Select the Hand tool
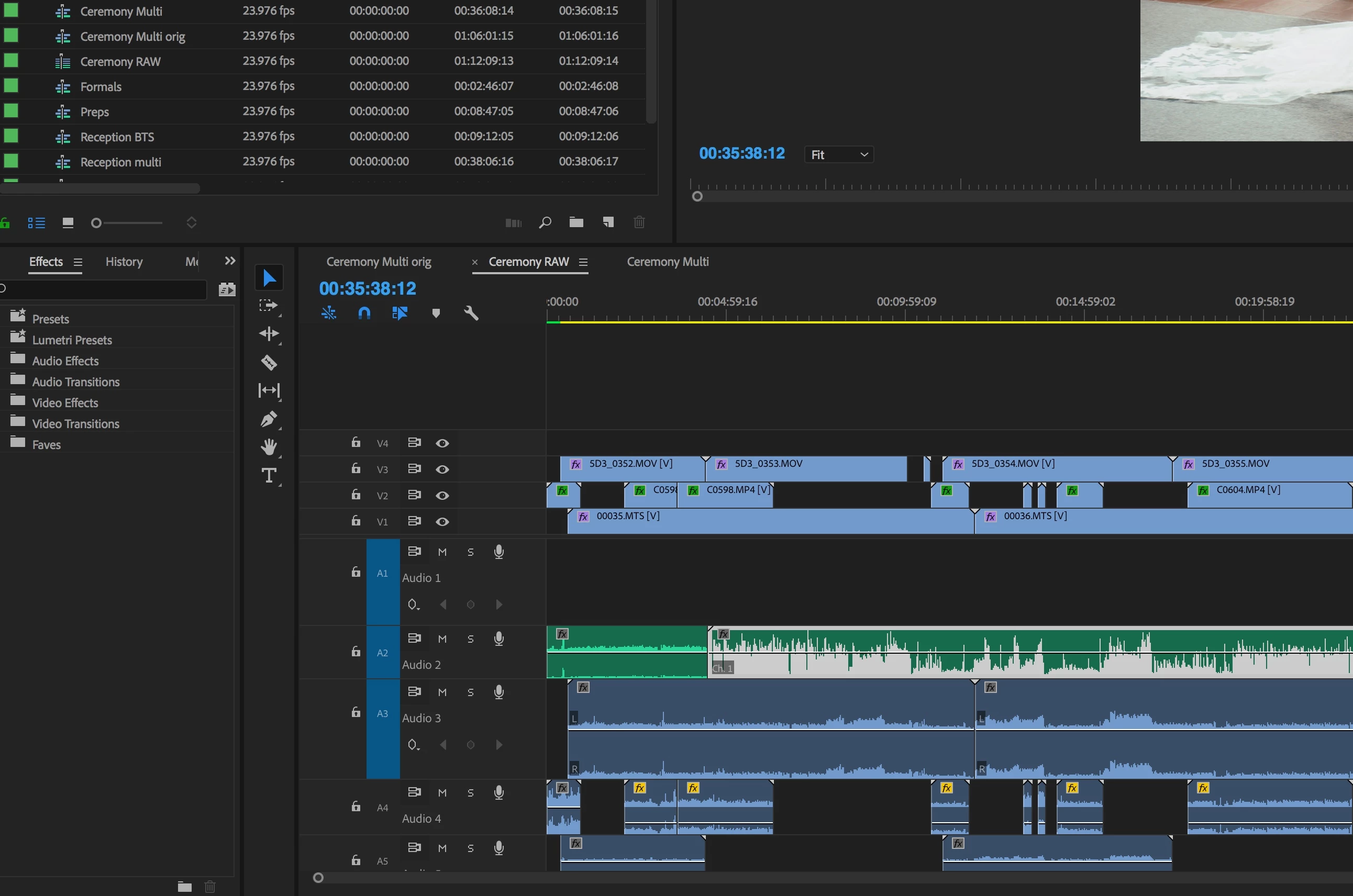Screen dimensions: 1353x896 point(269,447)
